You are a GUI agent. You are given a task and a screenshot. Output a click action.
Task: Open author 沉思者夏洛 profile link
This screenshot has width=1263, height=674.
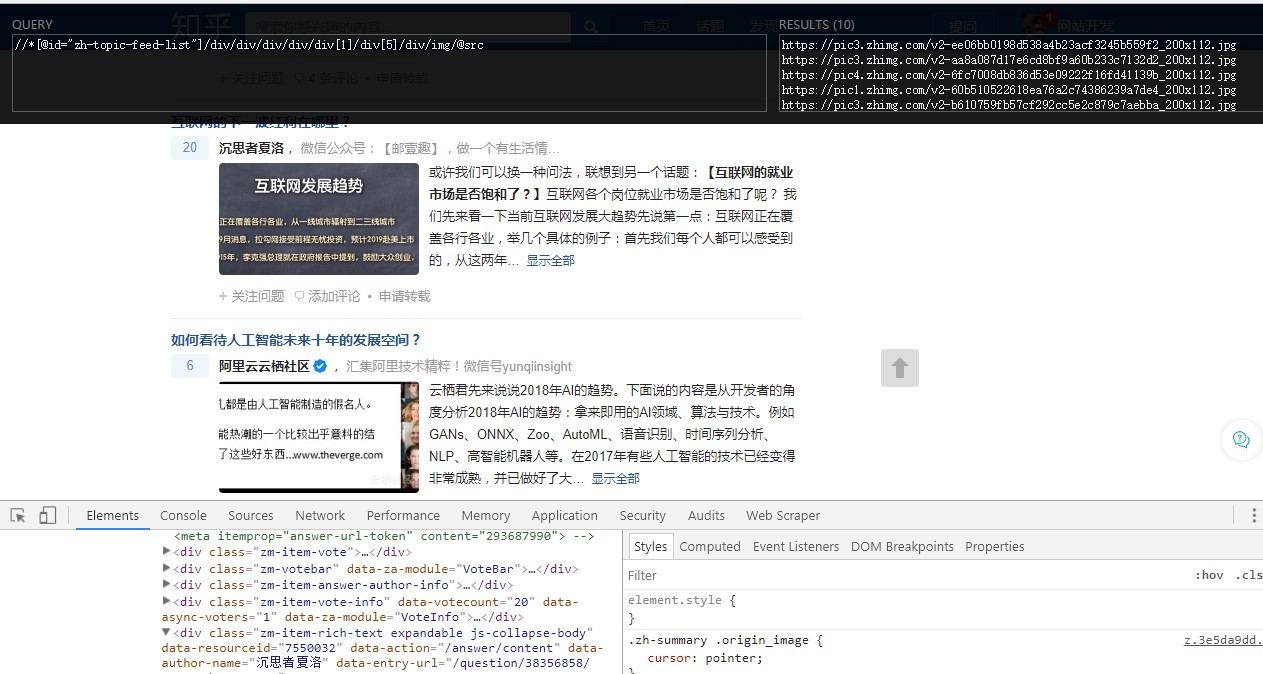point(252,148)
